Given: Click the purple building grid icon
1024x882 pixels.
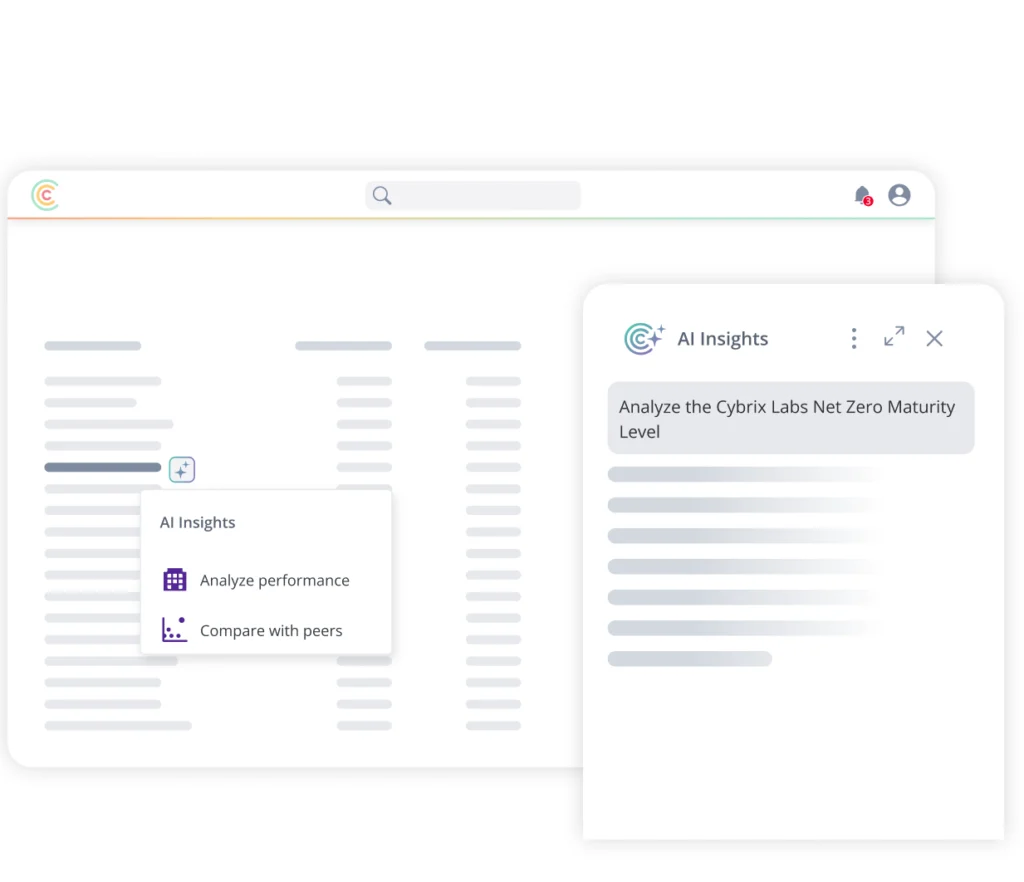Looking at the screenshot, I should click(x=175, y=580).
